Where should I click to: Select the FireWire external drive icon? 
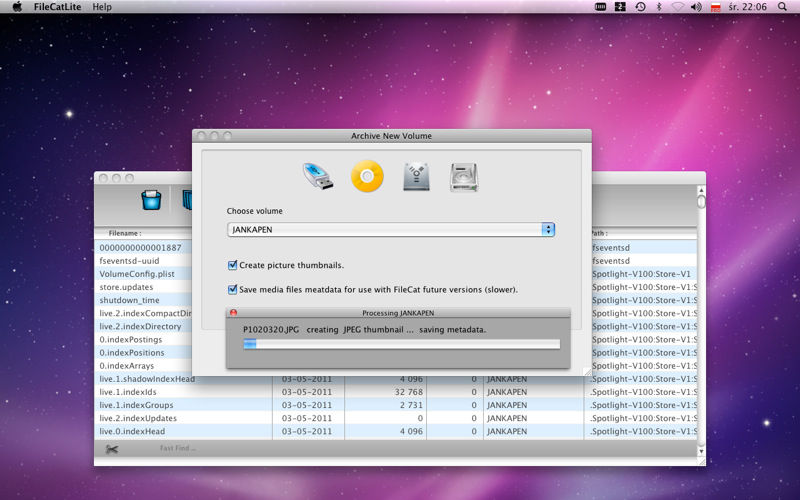click(x=416, y=177)
